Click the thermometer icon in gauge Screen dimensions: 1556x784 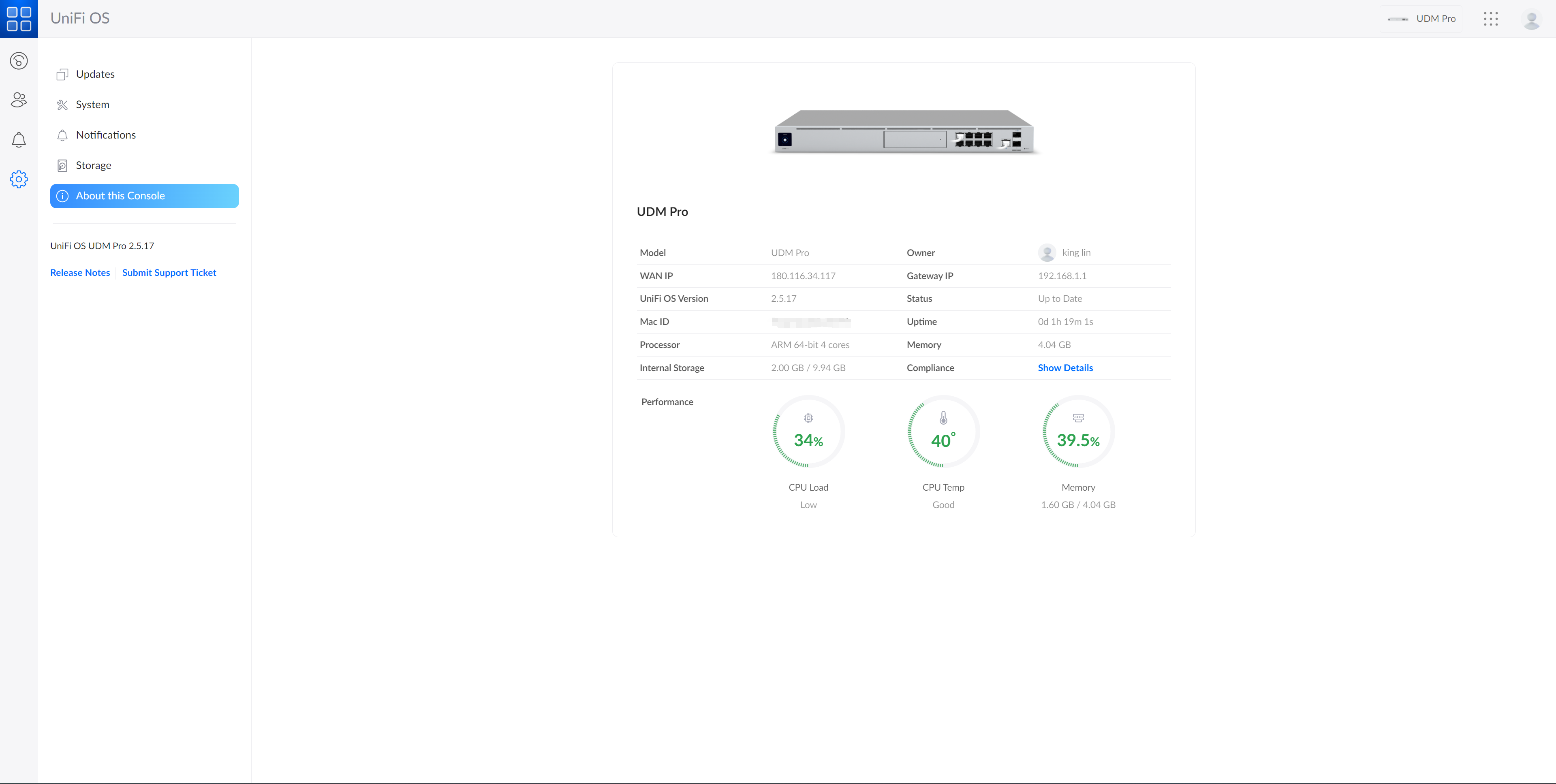point(943,417)
